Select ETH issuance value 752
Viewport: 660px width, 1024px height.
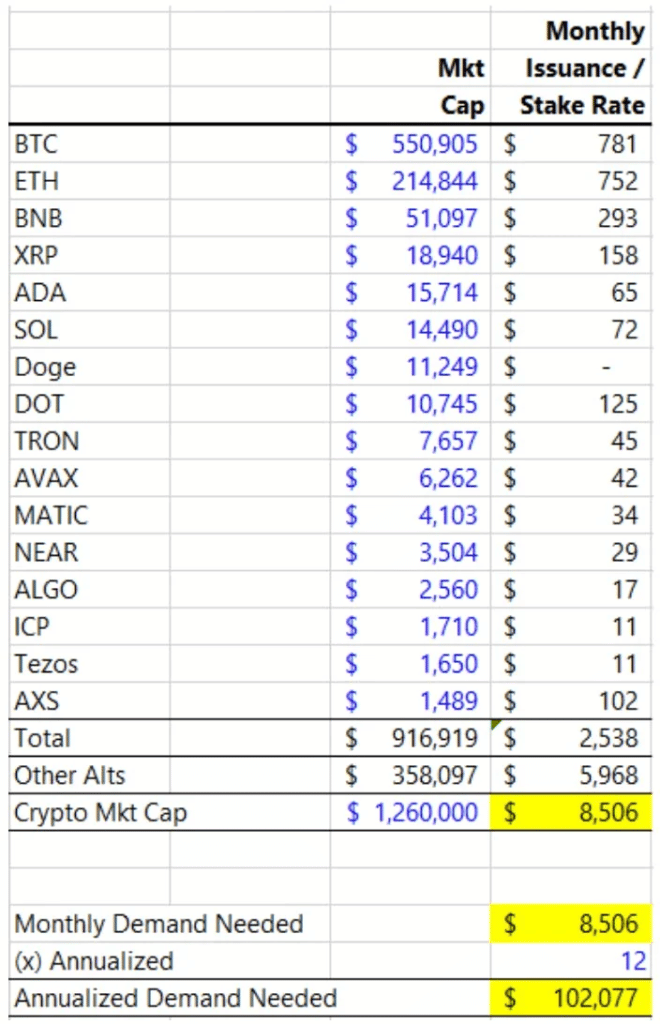pos(618,182)
